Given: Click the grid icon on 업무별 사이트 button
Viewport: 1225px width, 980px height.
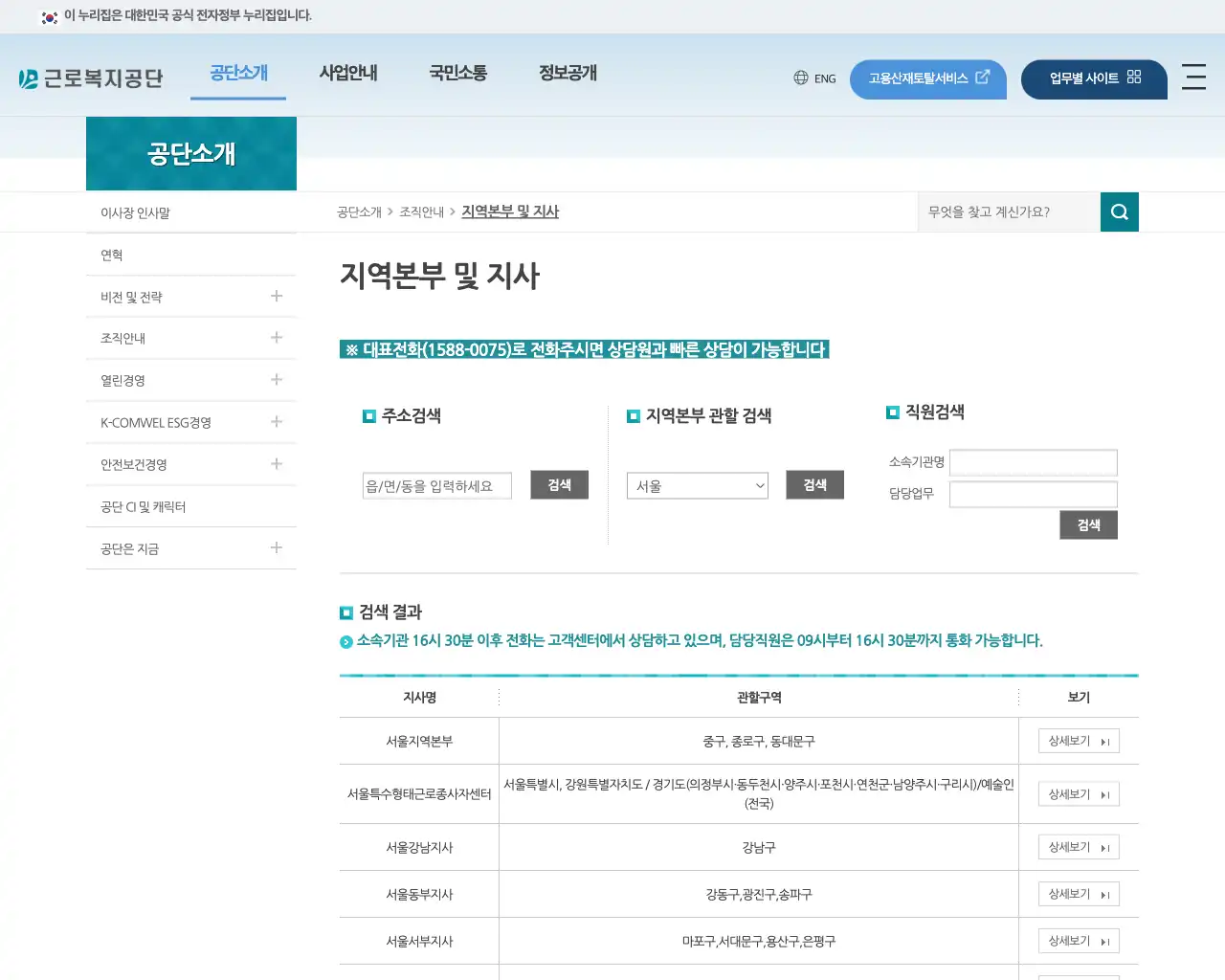Looking at the screenshot, I should click(x=1134, y=79).
